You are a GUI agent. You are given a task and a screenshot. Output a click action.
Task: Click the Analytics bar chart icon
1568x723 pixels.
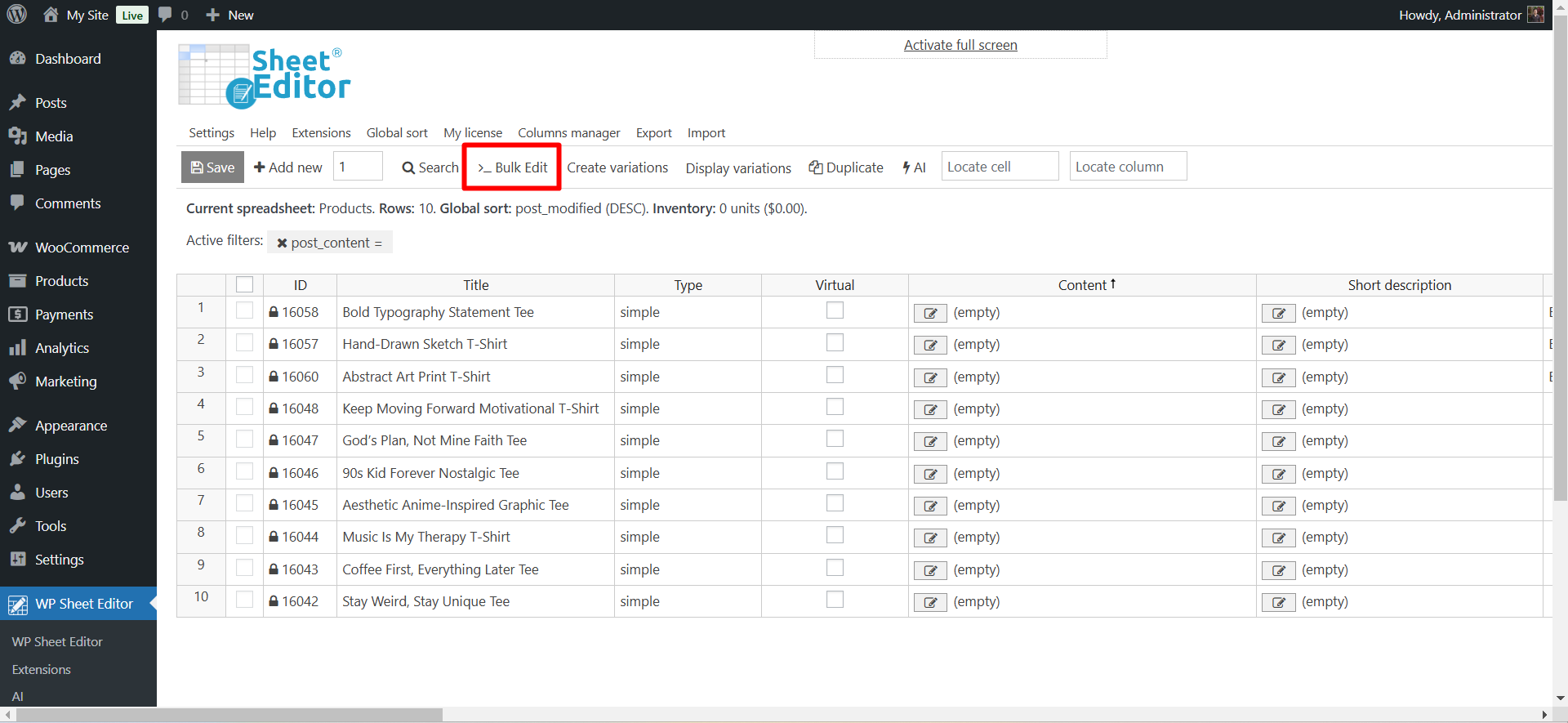click(17, 348)
